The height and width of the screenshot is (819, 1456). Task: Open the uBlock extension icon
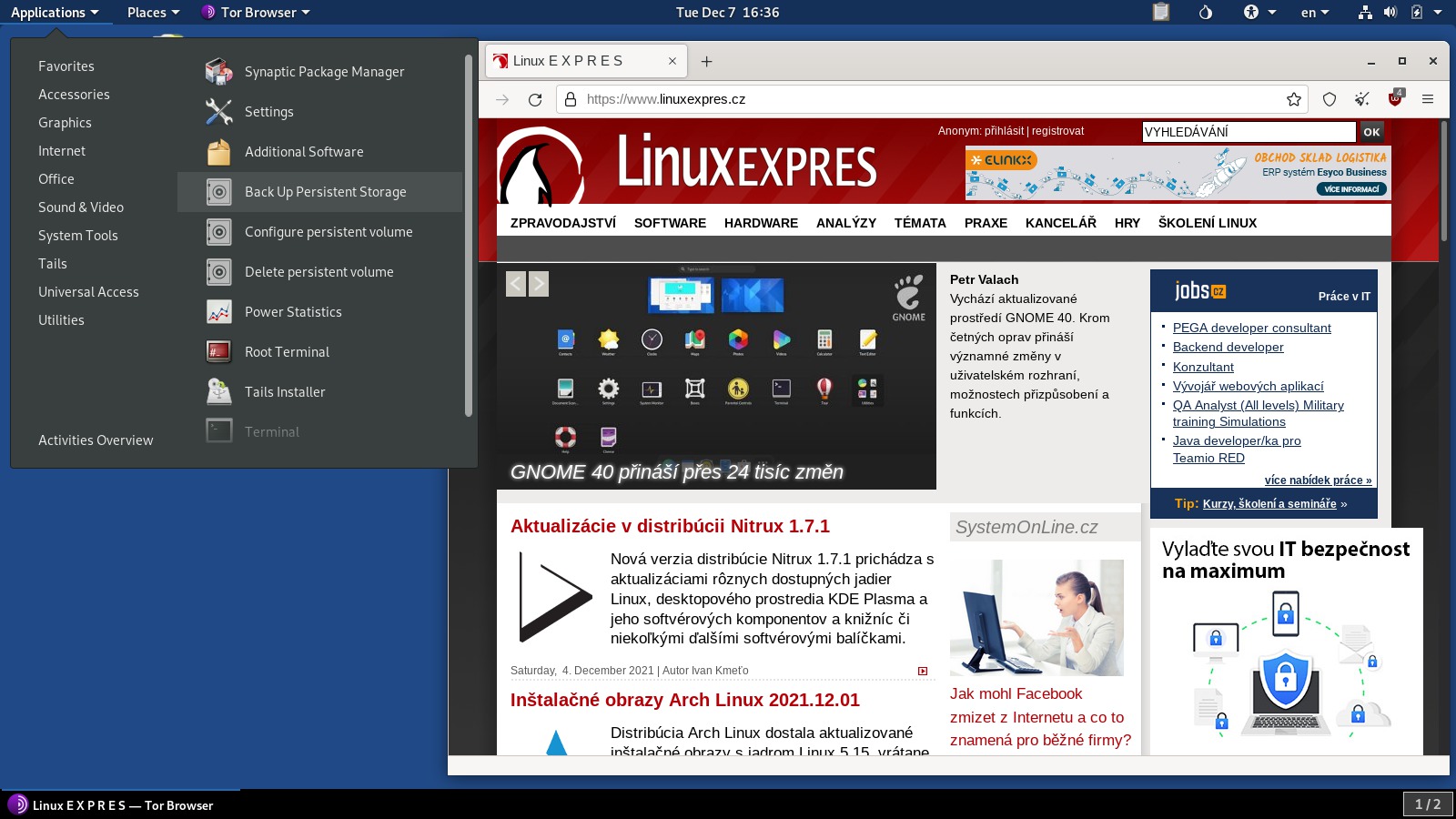[x=1395, y=98]
